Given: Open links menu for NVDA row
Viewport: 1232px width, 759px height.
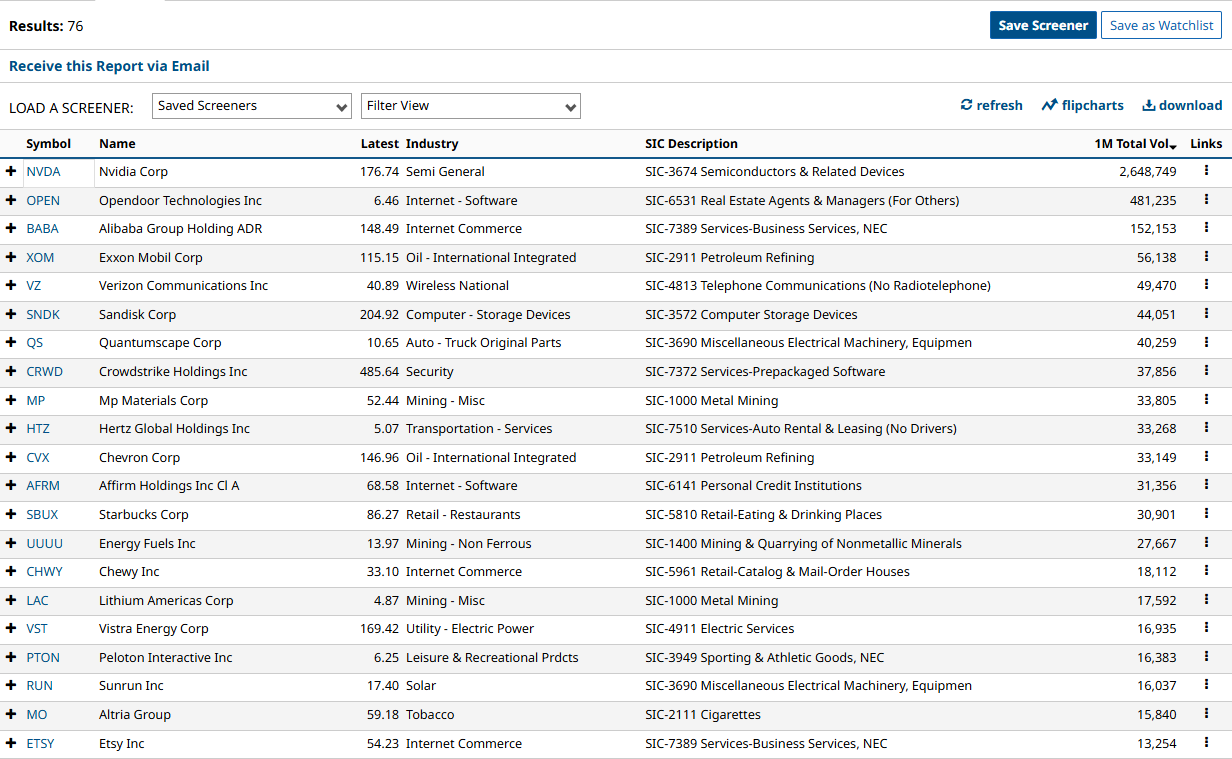Looking at the screenshot, I should click(1206, 171).
